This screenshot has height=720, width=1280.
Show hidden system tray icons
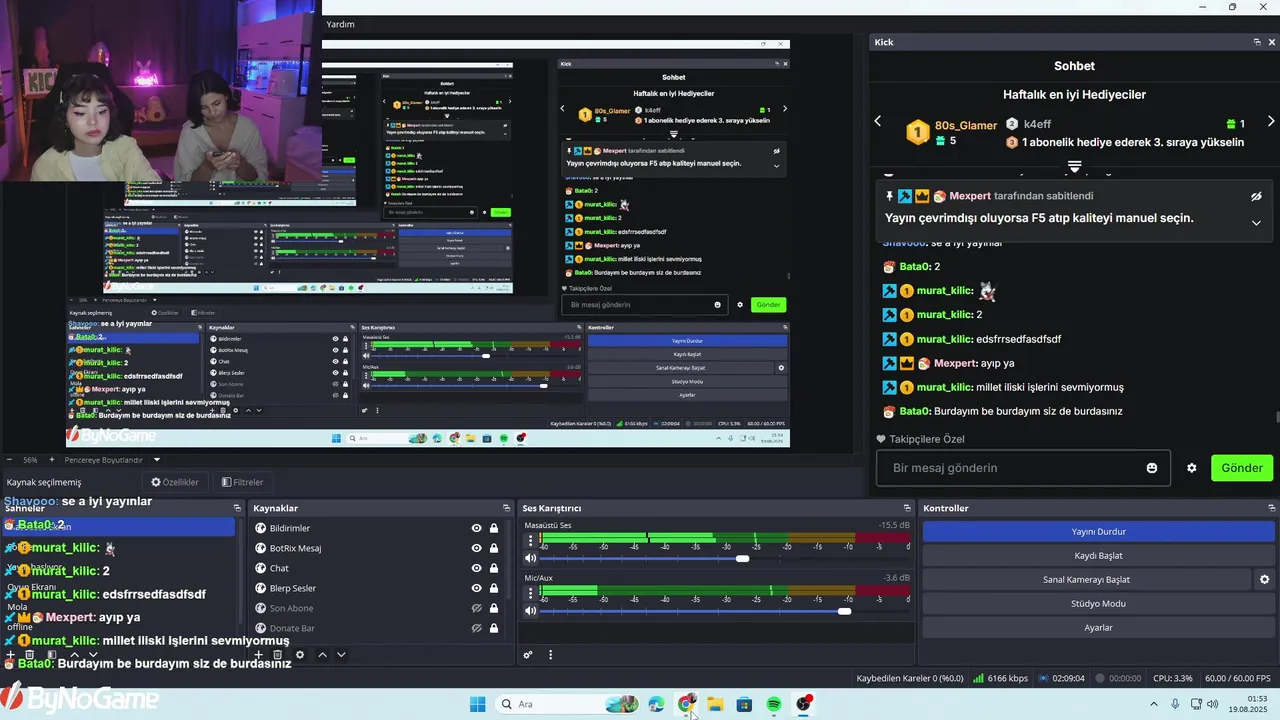tap(1156, 704)
